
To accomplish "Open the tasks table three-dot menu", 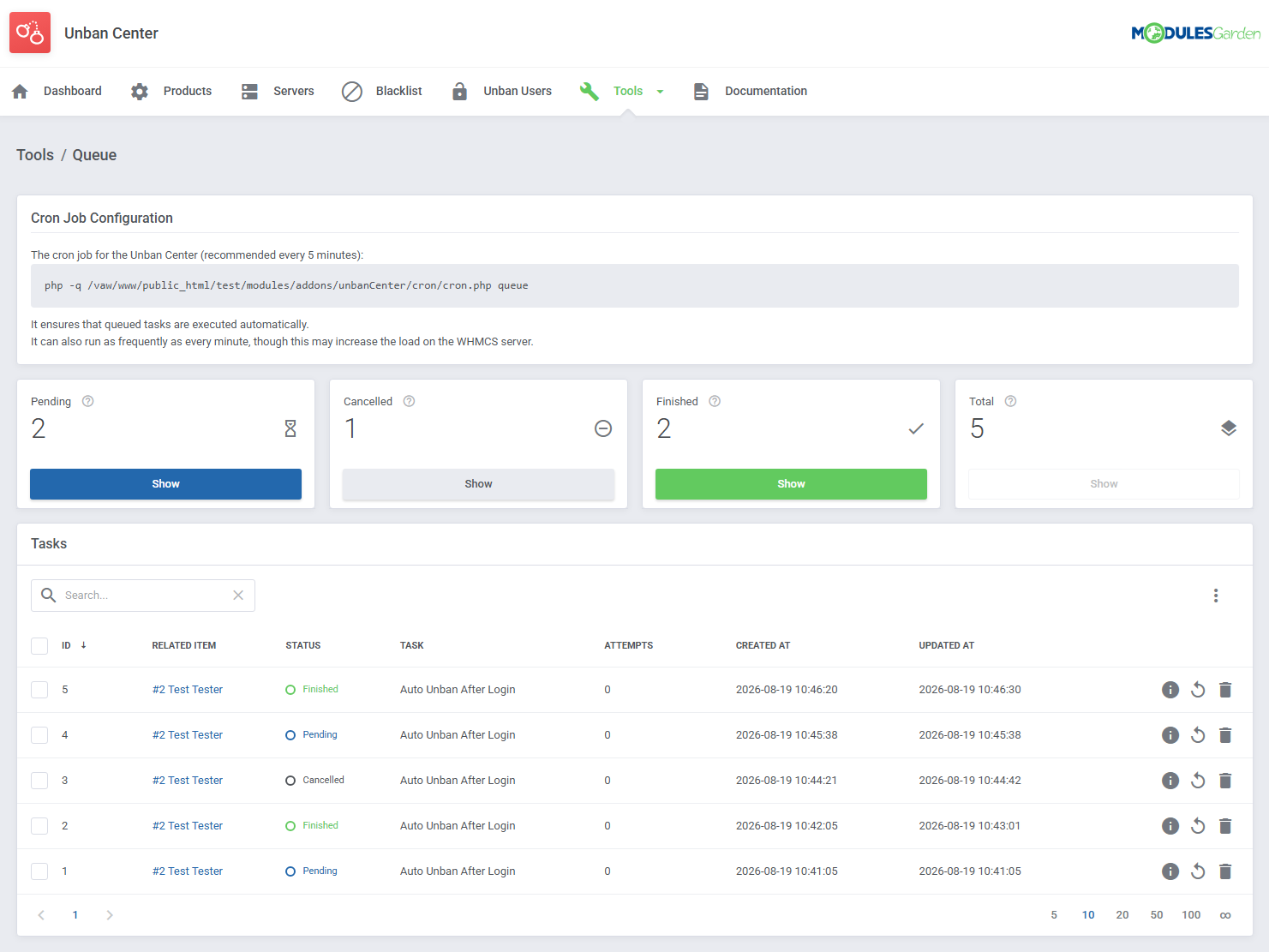I will click(x=1216, y=596).
